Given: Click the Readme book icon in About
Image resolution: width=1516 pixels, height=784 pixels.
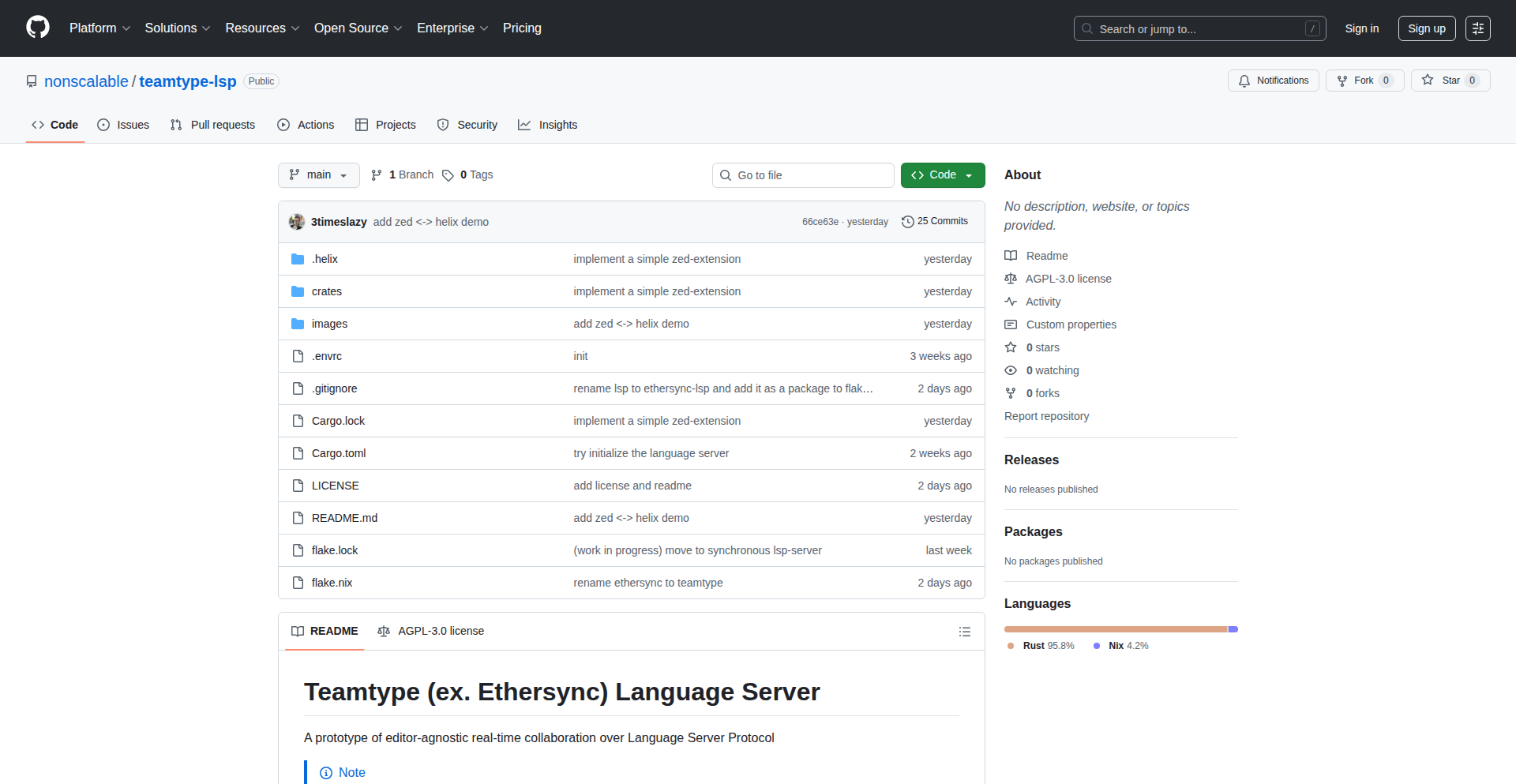Looking at the screenshot, I should pos(1011,255).
